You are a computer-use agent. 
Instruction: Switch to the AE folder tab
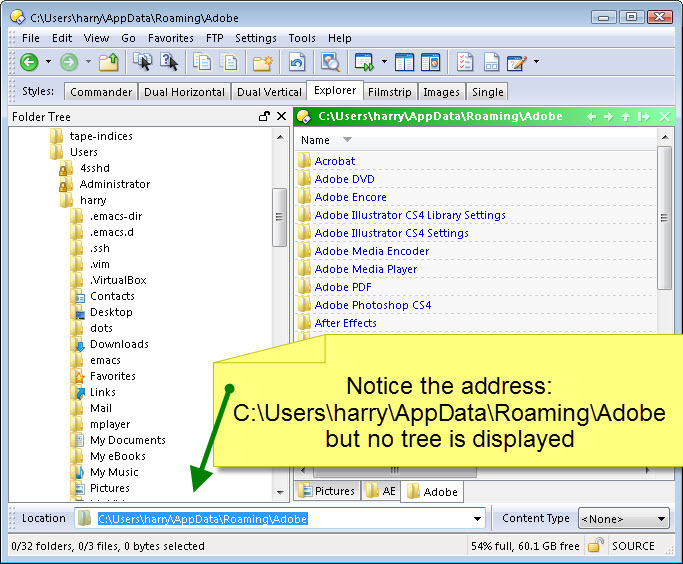[x=381, y=491]
